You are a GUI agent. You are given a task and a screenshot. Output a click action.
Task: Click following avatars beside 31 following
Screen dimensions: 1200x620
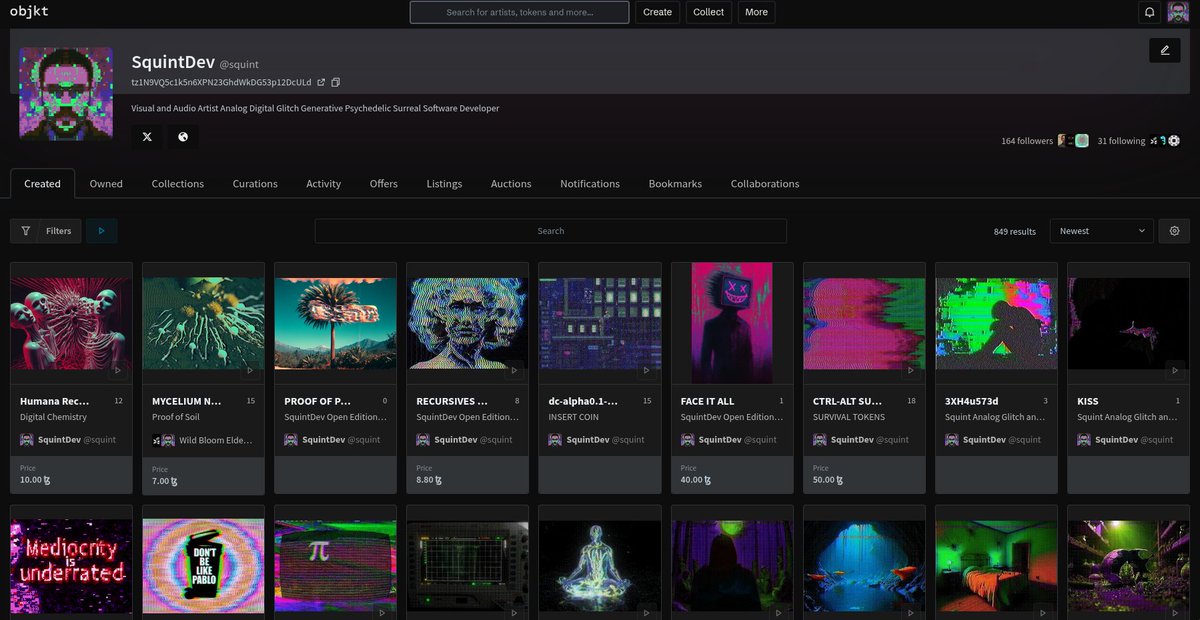pyautogui.click(x=1165, y=141)
